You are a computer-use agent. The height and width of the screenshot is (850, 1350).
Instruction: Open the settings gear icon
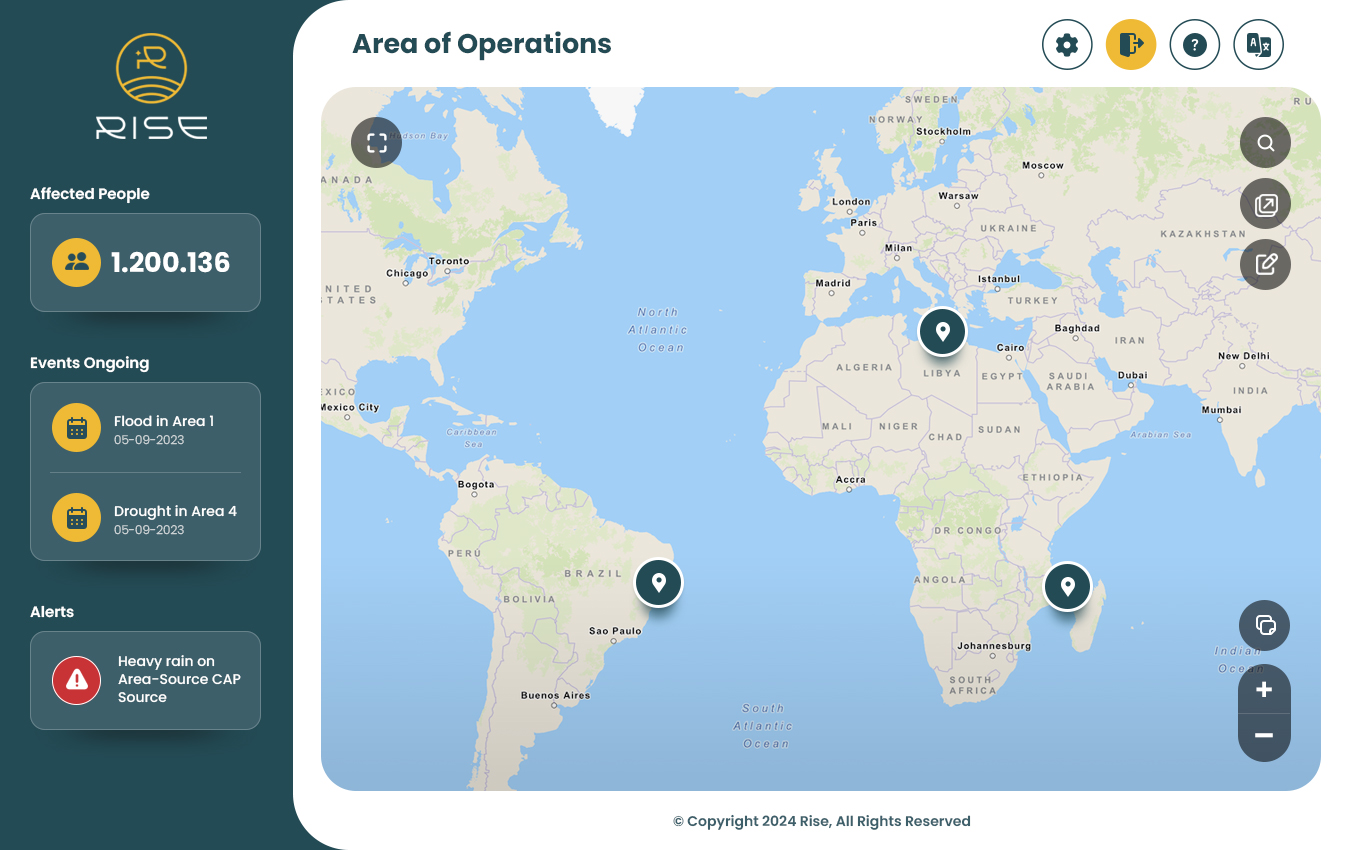click(x=1067, y=44)
